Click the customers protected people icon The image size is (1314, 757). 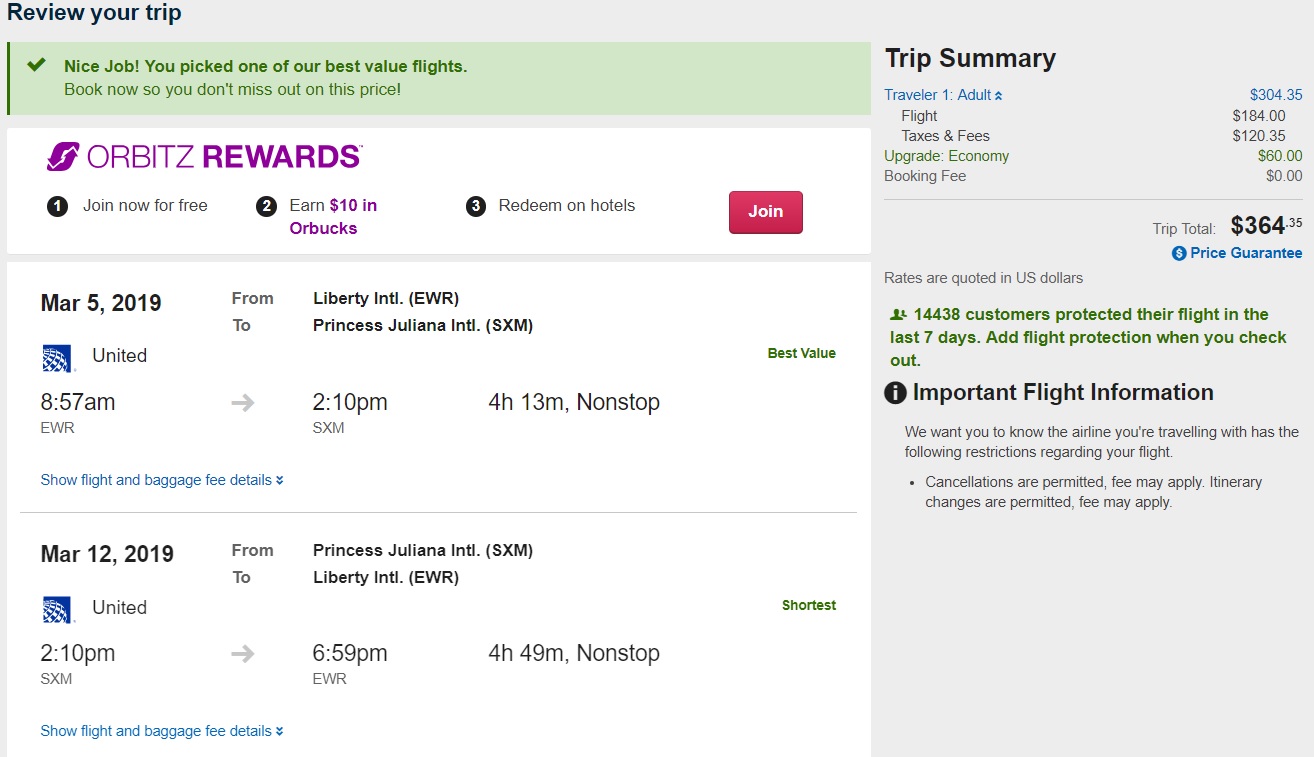tap(898, 314)
